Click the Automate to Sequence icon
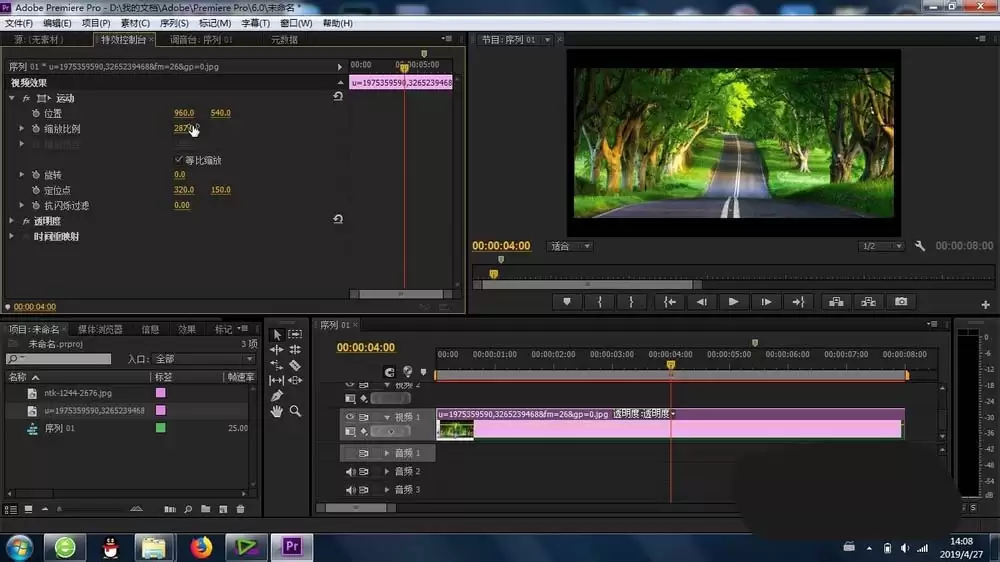This screenshot has height=562, width=1000. [x=170, y=509]
